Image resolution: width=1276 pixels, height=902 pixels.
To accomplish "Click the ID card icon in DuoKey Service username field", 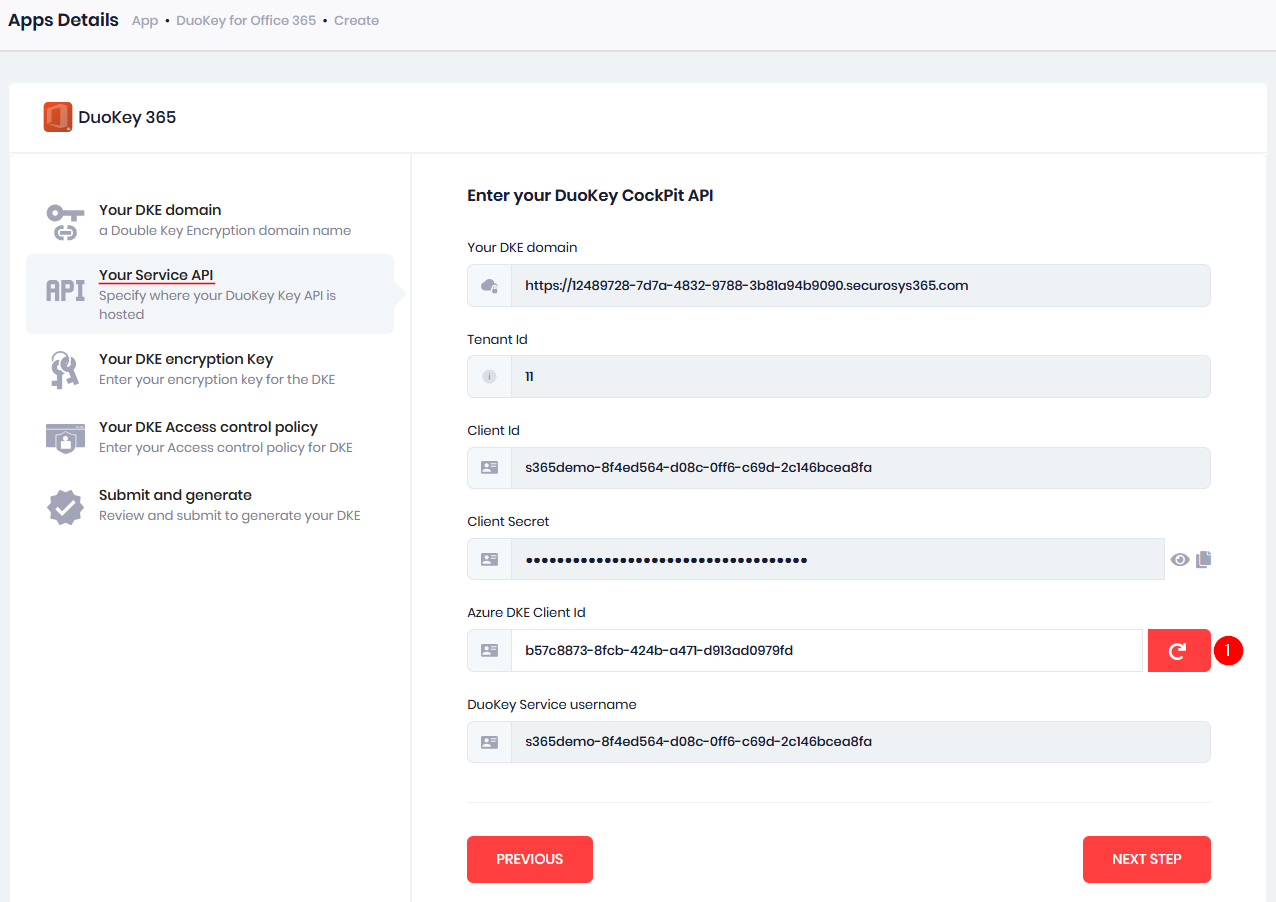I will (x=489, y=742).
